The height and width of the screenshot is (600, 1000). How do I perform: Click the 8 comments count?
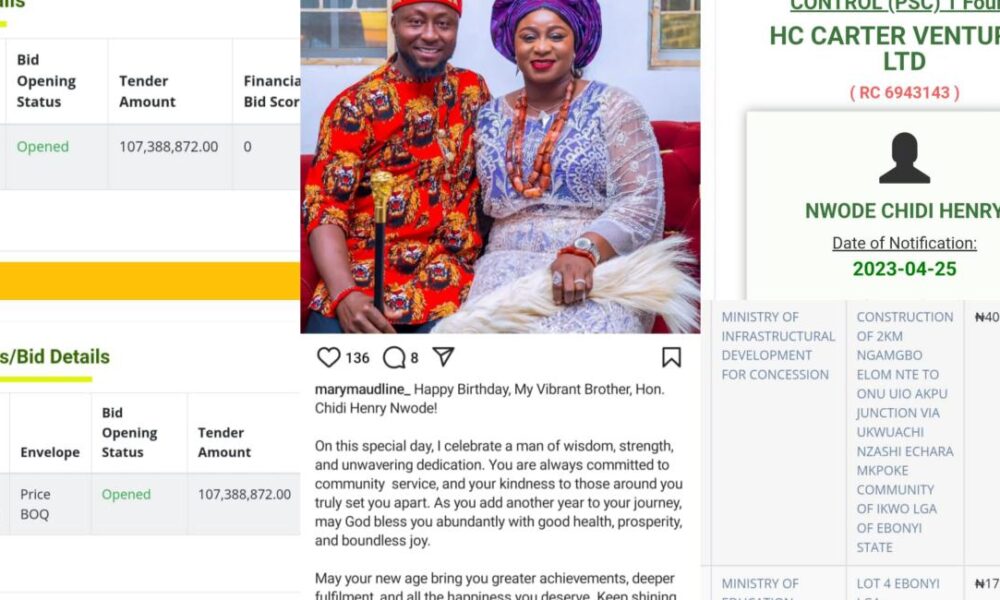(414, 358)
